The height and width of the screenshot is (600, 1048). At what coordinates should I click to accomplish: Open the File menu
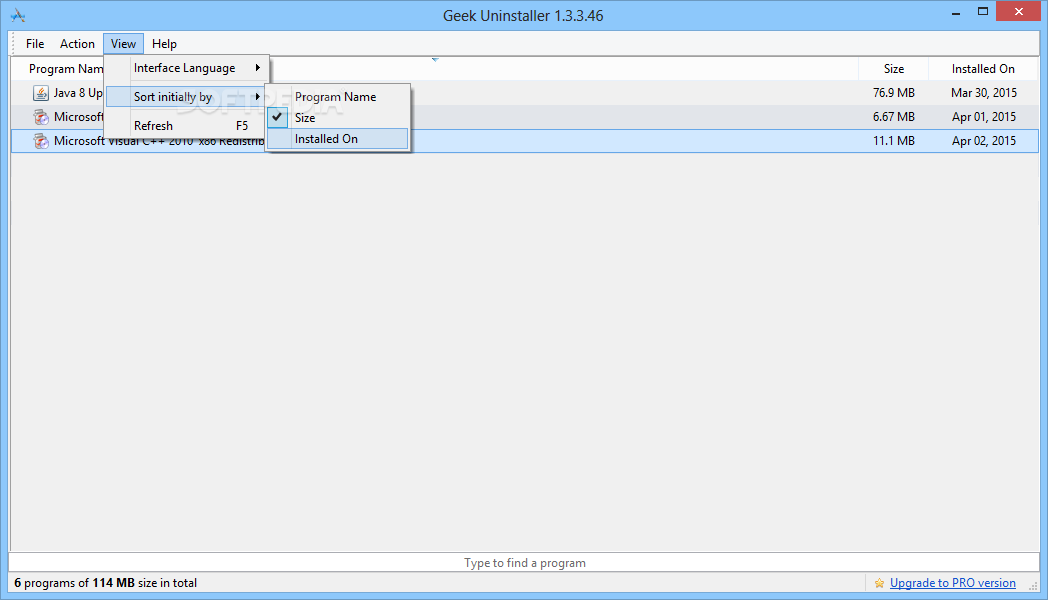coord(35,43)
